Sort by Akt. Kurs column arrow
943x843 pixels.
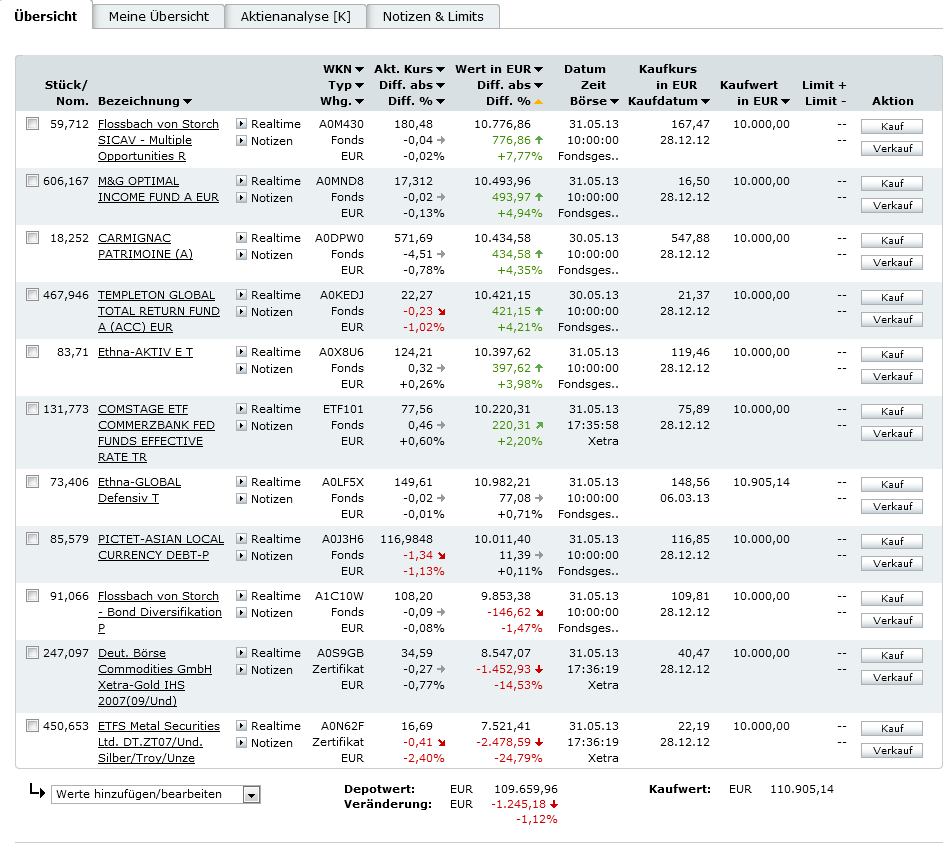[440, 70]
